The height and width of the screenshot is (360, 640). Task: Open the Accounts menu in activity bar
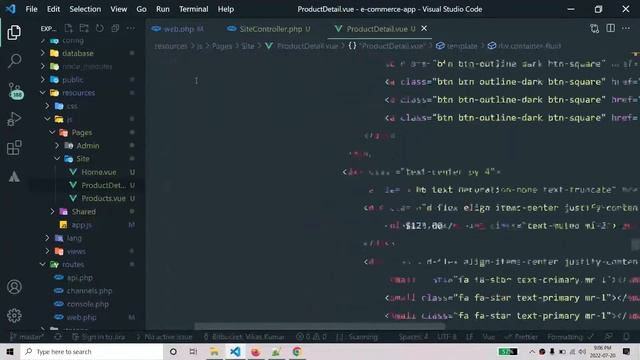14,287
